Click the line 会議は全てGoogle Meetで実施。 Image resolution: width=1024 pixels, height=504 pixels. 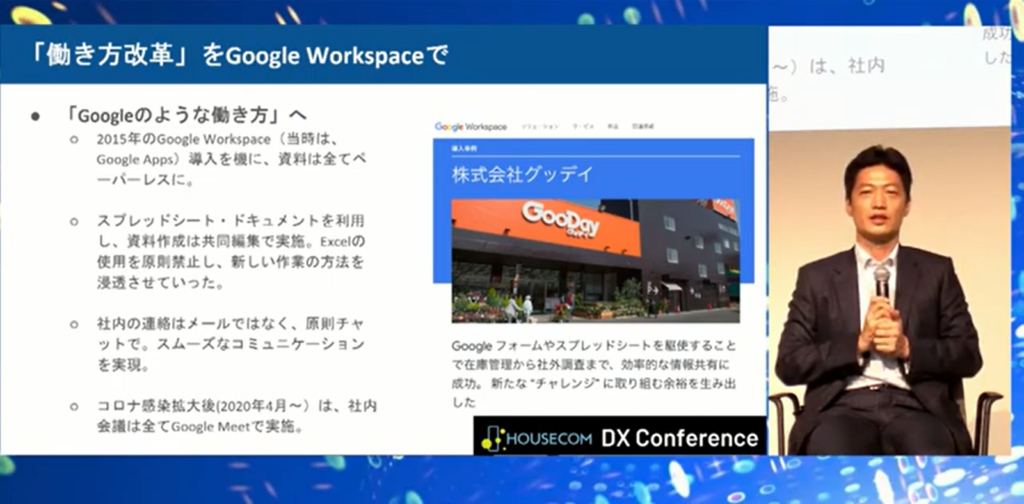tap(199, 427)
